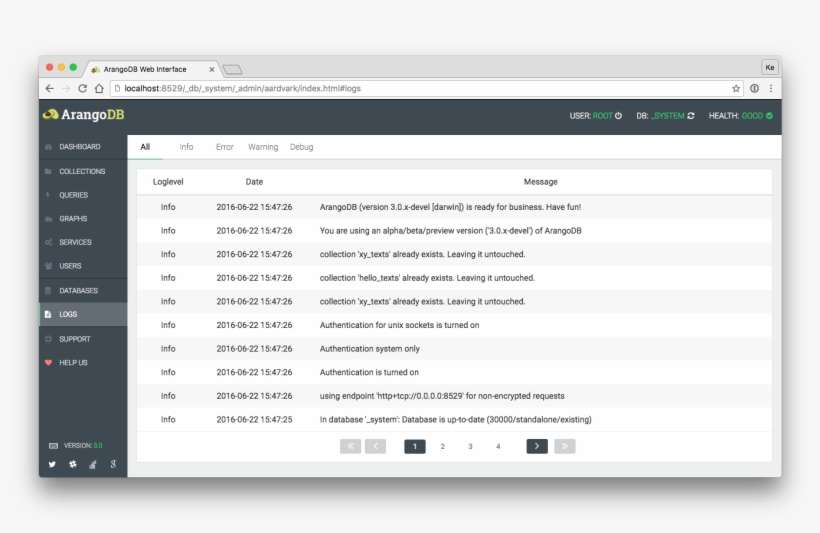The image size is (820, 533).
Task: Open the new browser tab button
Action: pos(232,69)
